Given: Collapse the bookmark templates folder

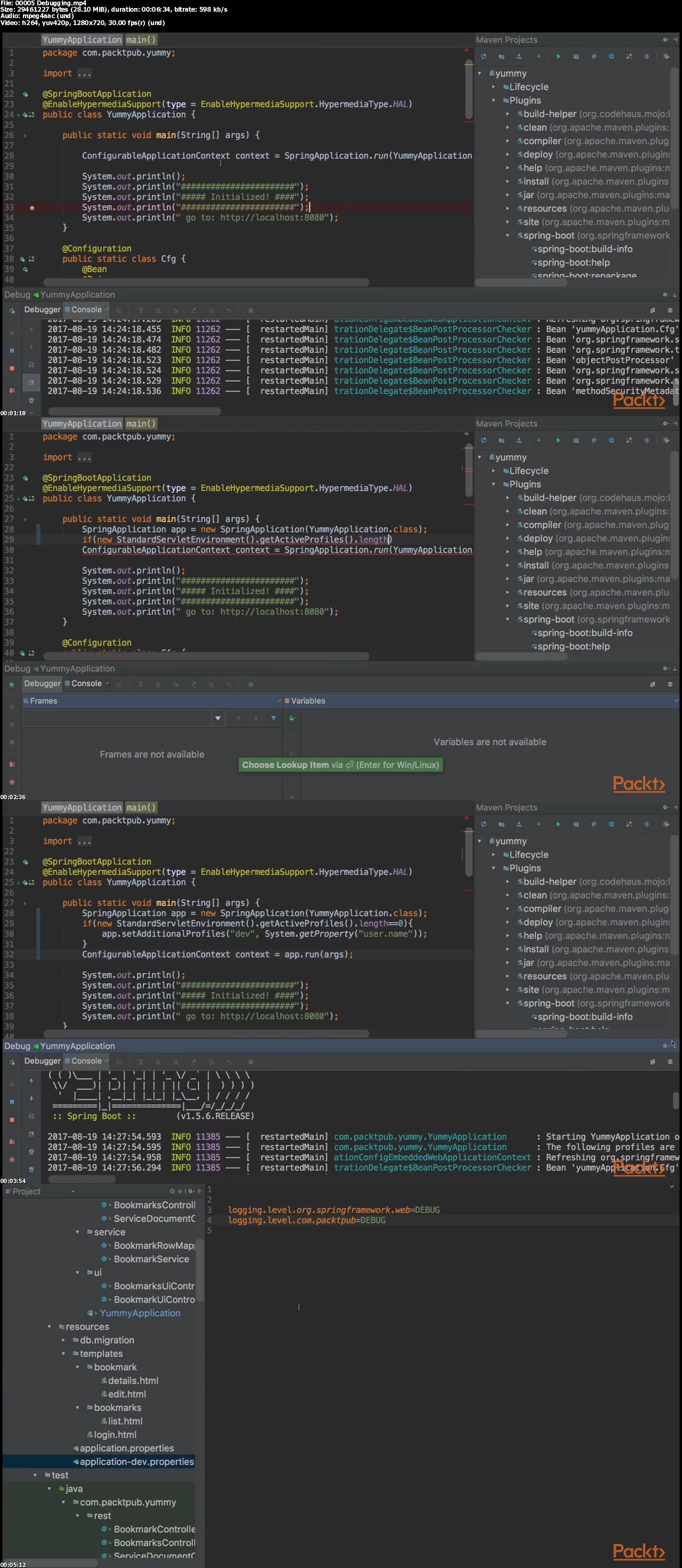Looking at the screenshot, I should coord(77,1367).
